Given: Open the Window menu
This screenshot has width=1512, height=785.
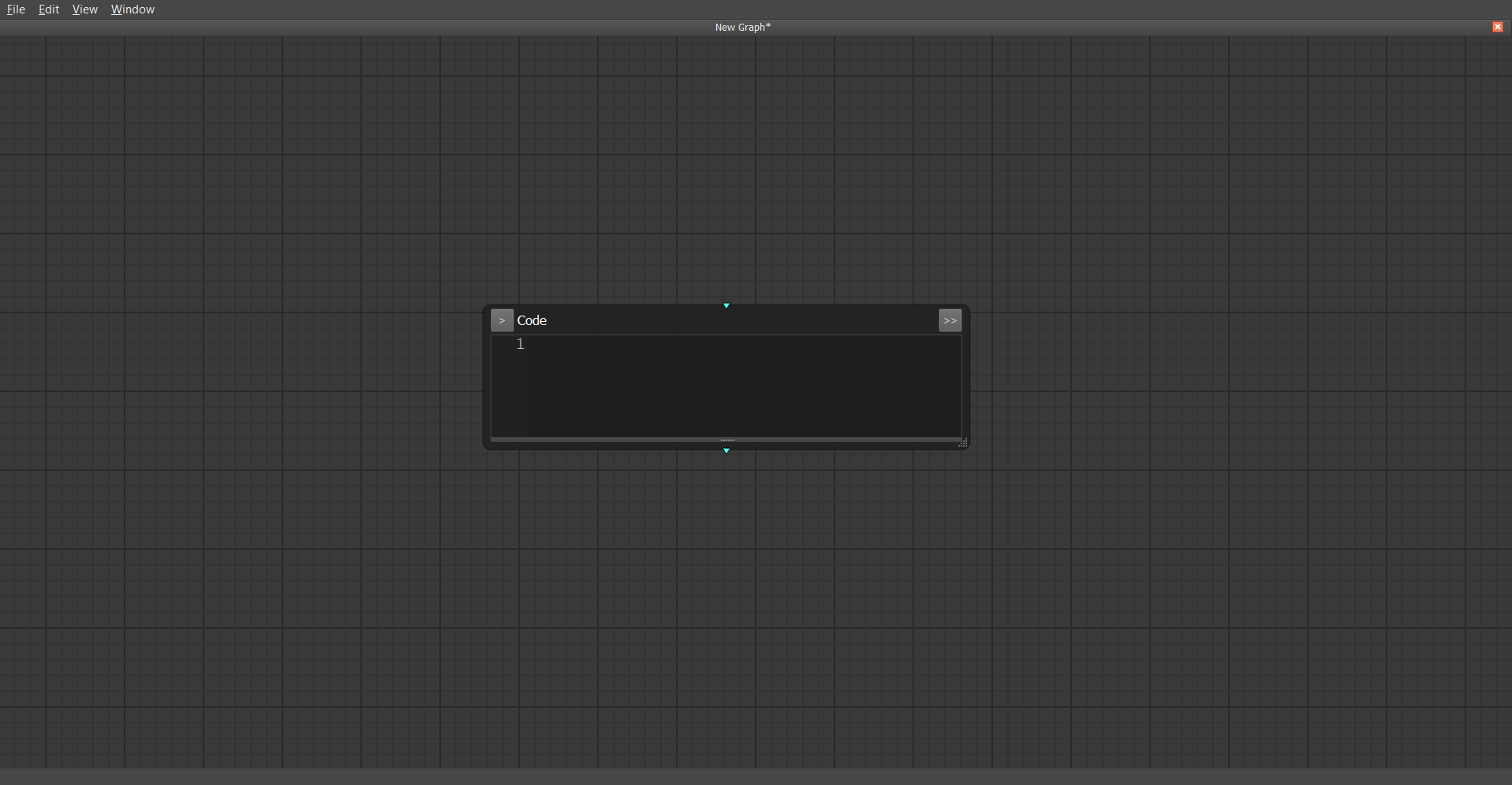Looking at the screenshot, I should click(132, 9).
